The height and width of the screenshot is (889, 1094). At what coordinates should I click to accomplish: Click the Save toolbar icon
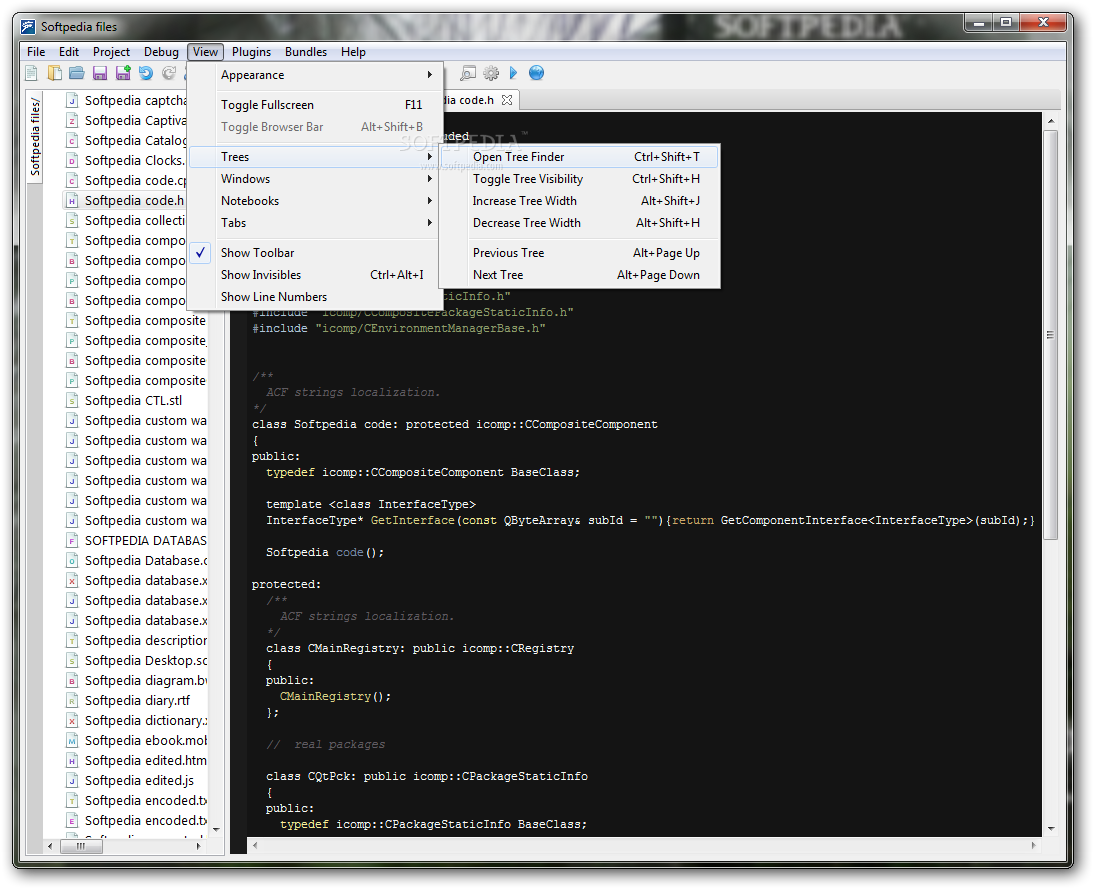pos(100,73)
